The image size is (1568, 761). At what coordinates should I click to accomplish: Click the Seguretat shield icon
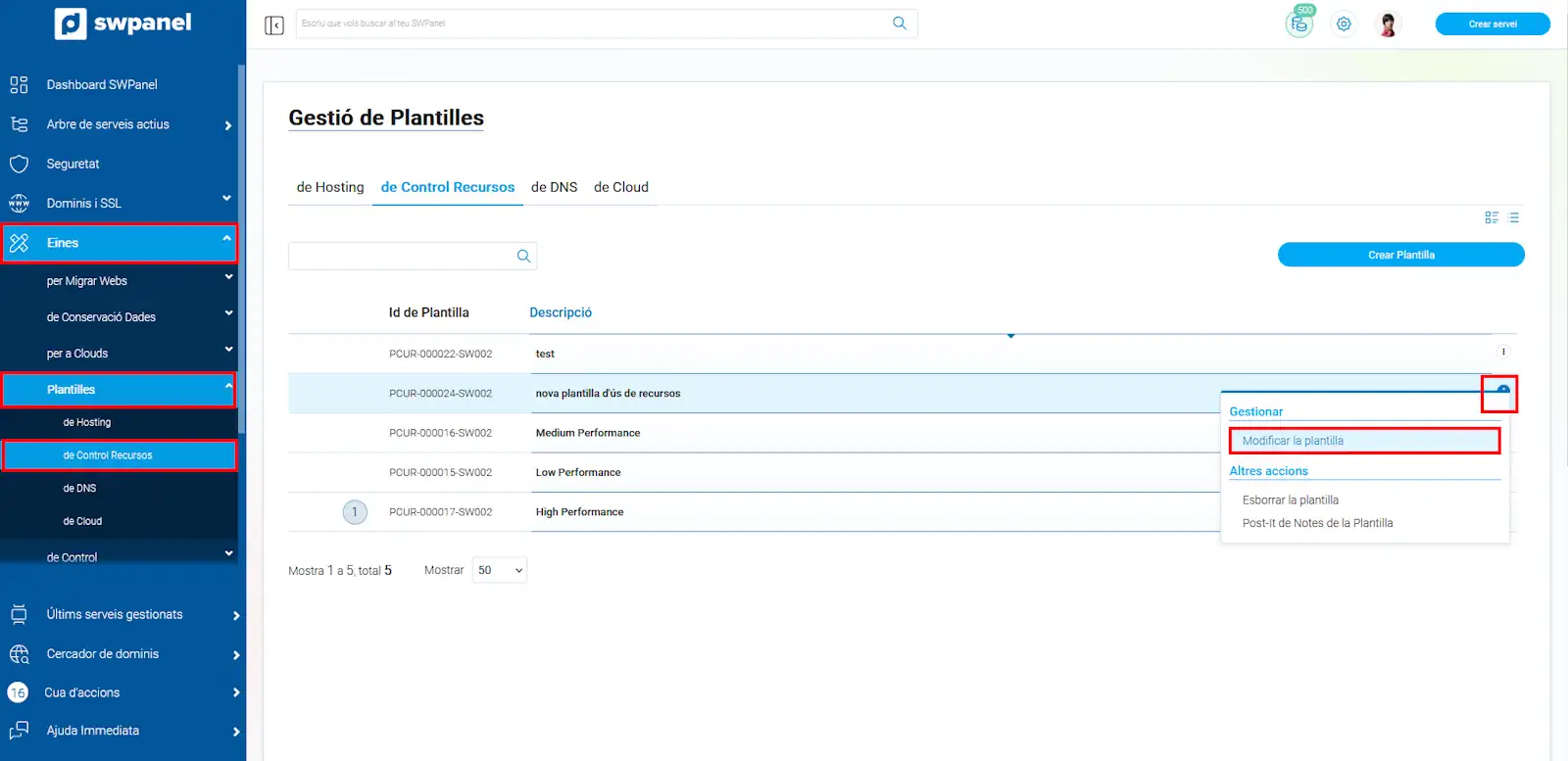(19, 164)
